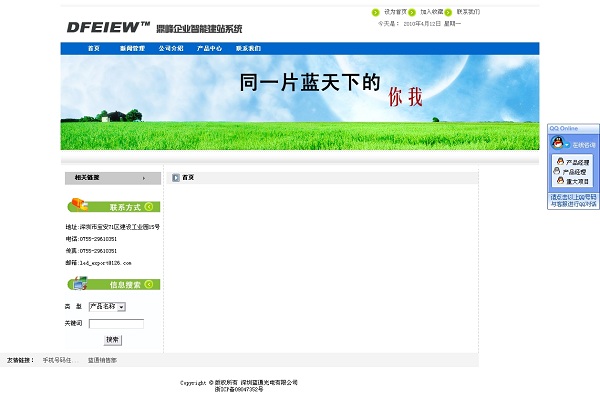Image resolution: width=600 pixels, height=397 pixels.
Task: Click the 电话 phone number text
Action: (91, 239)
